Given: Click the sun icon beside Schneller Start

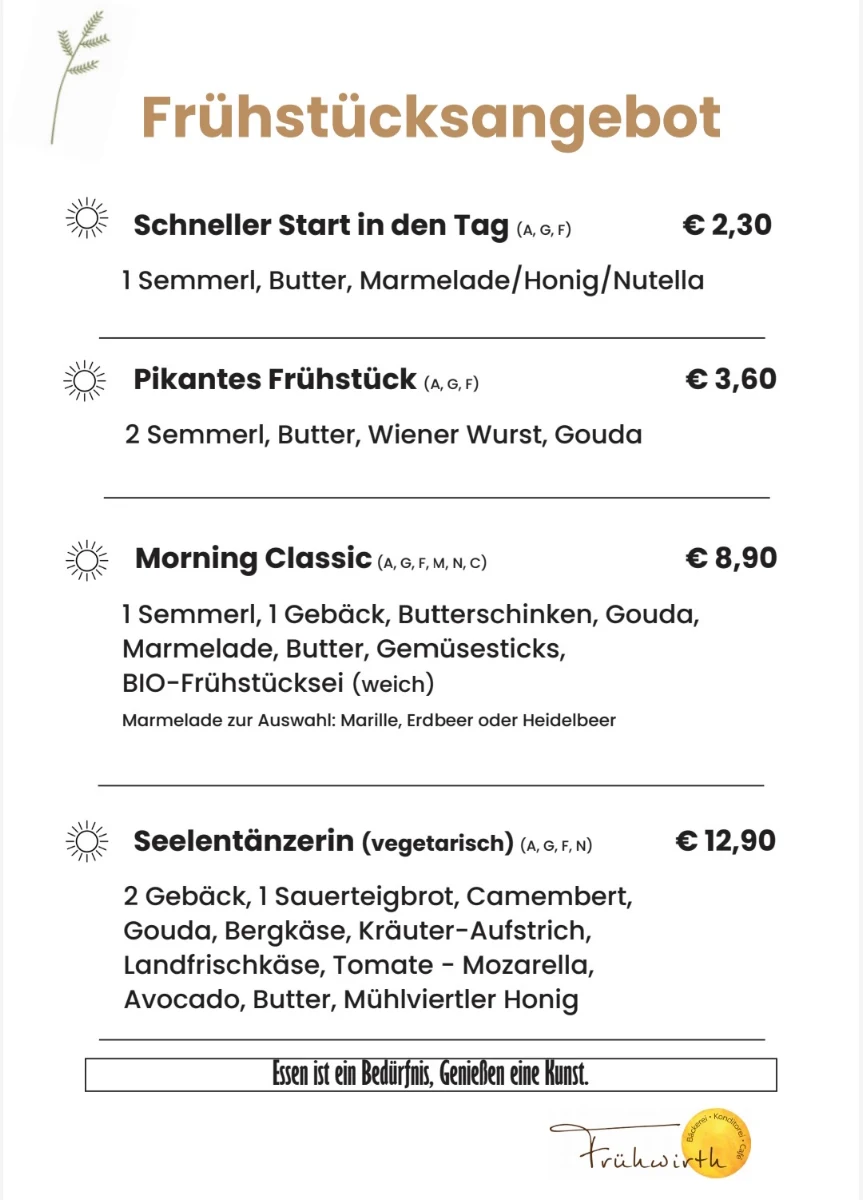Looking at the screenshot, I should (86, 217).
